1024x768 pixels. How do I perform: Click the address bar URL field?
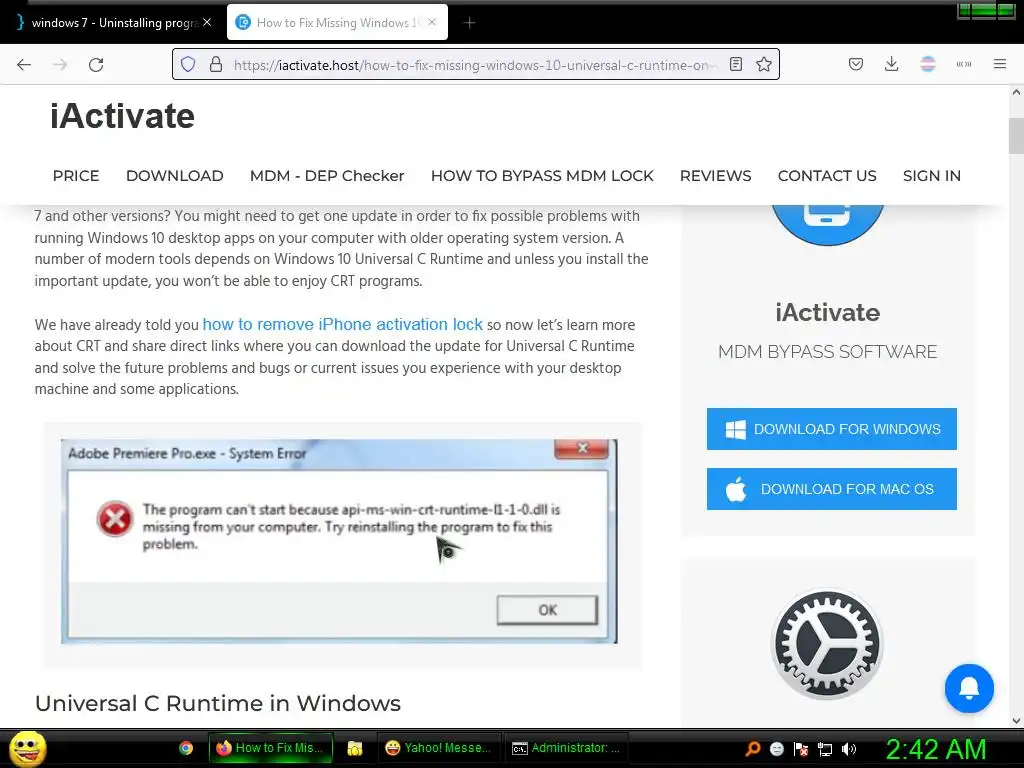pyautogui.click(x=475, y=65)
